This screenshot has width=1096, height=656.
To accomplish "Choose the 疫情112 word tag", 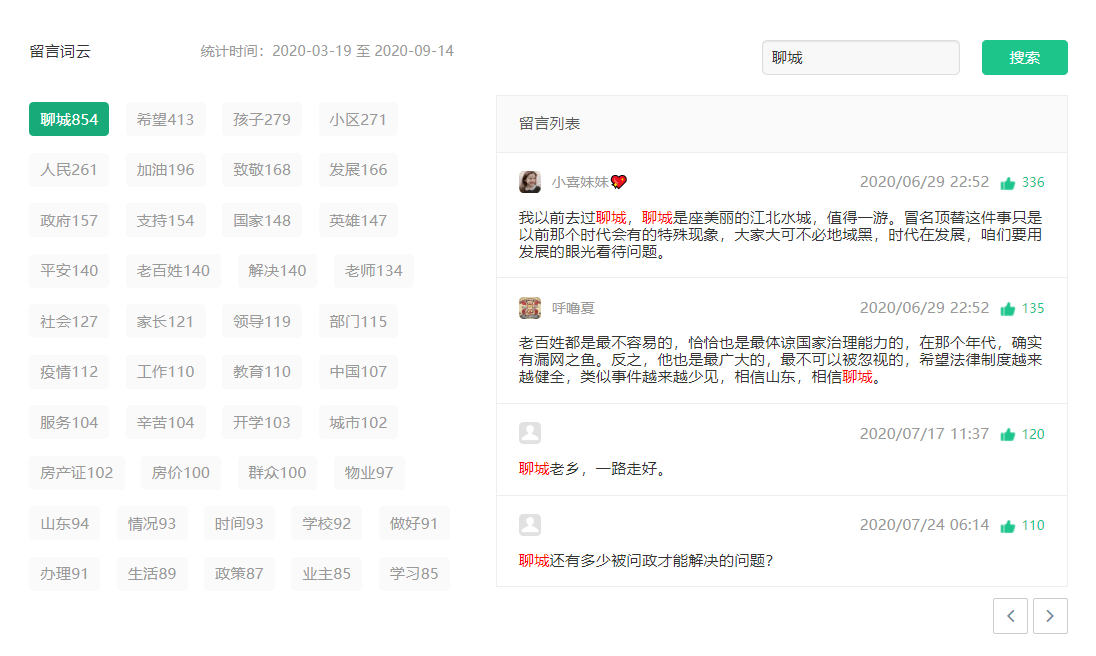I will 69,371.
